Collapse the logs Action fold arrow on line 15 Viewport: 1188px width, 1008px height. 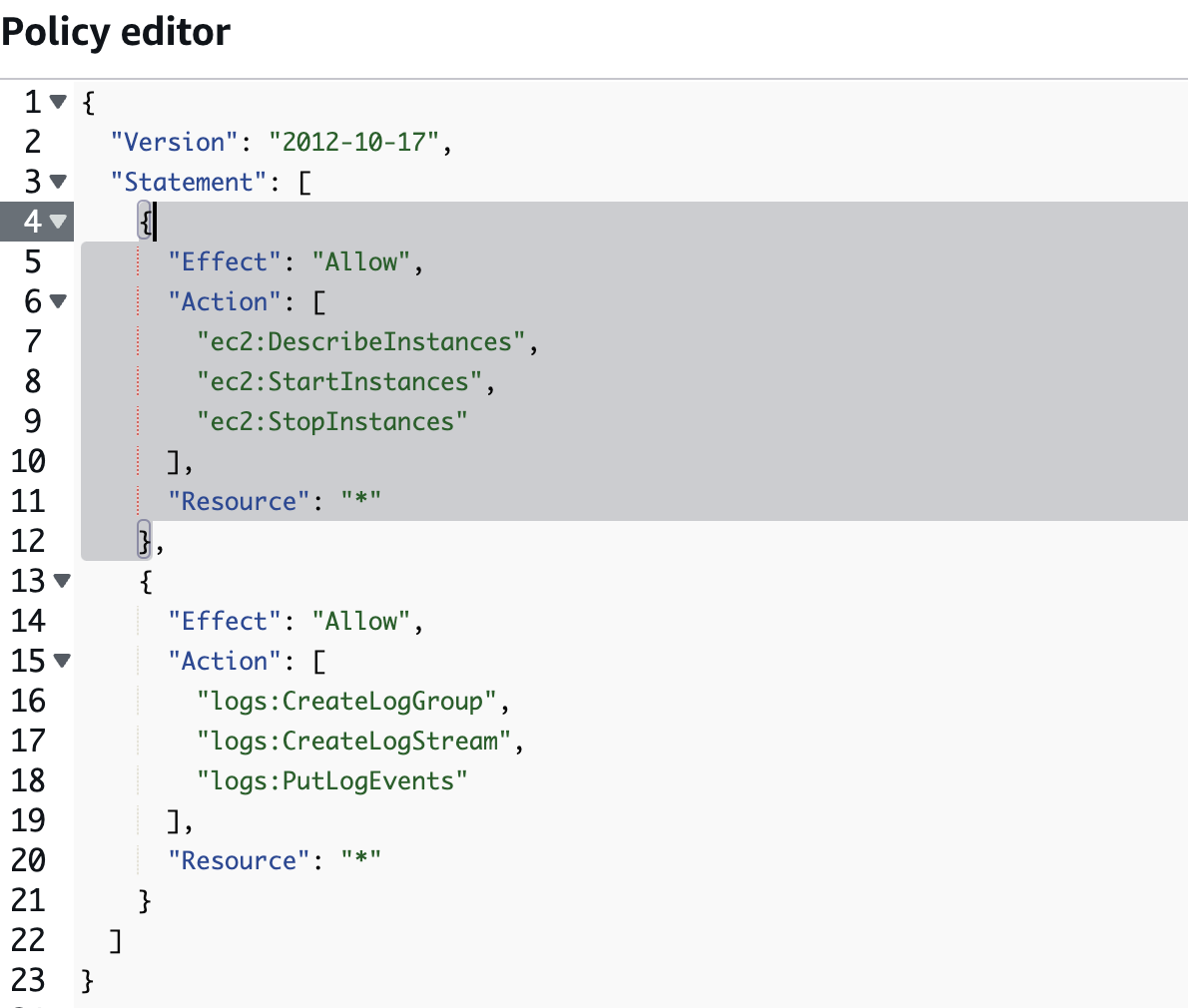click(62, 661)
